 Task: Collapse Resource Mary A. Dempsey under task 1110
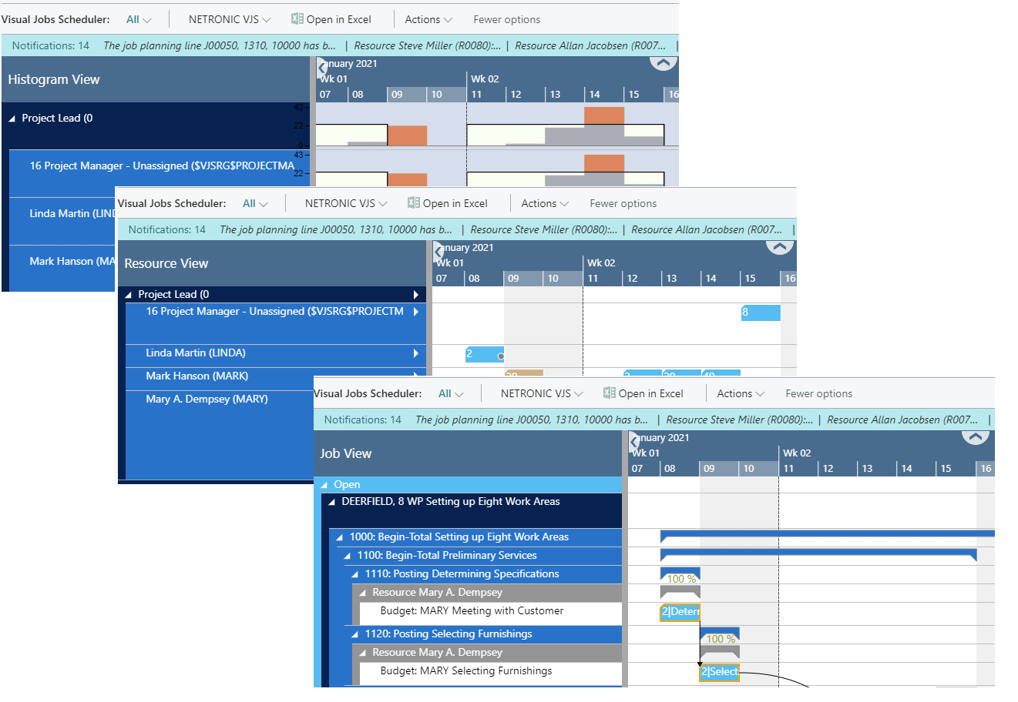[363, 593]
